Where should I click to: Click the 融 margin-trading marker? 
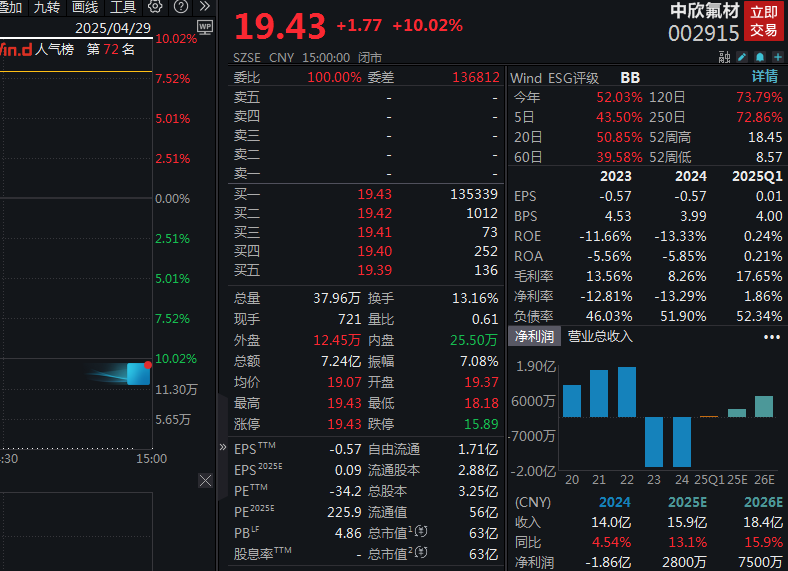point(724,57)
